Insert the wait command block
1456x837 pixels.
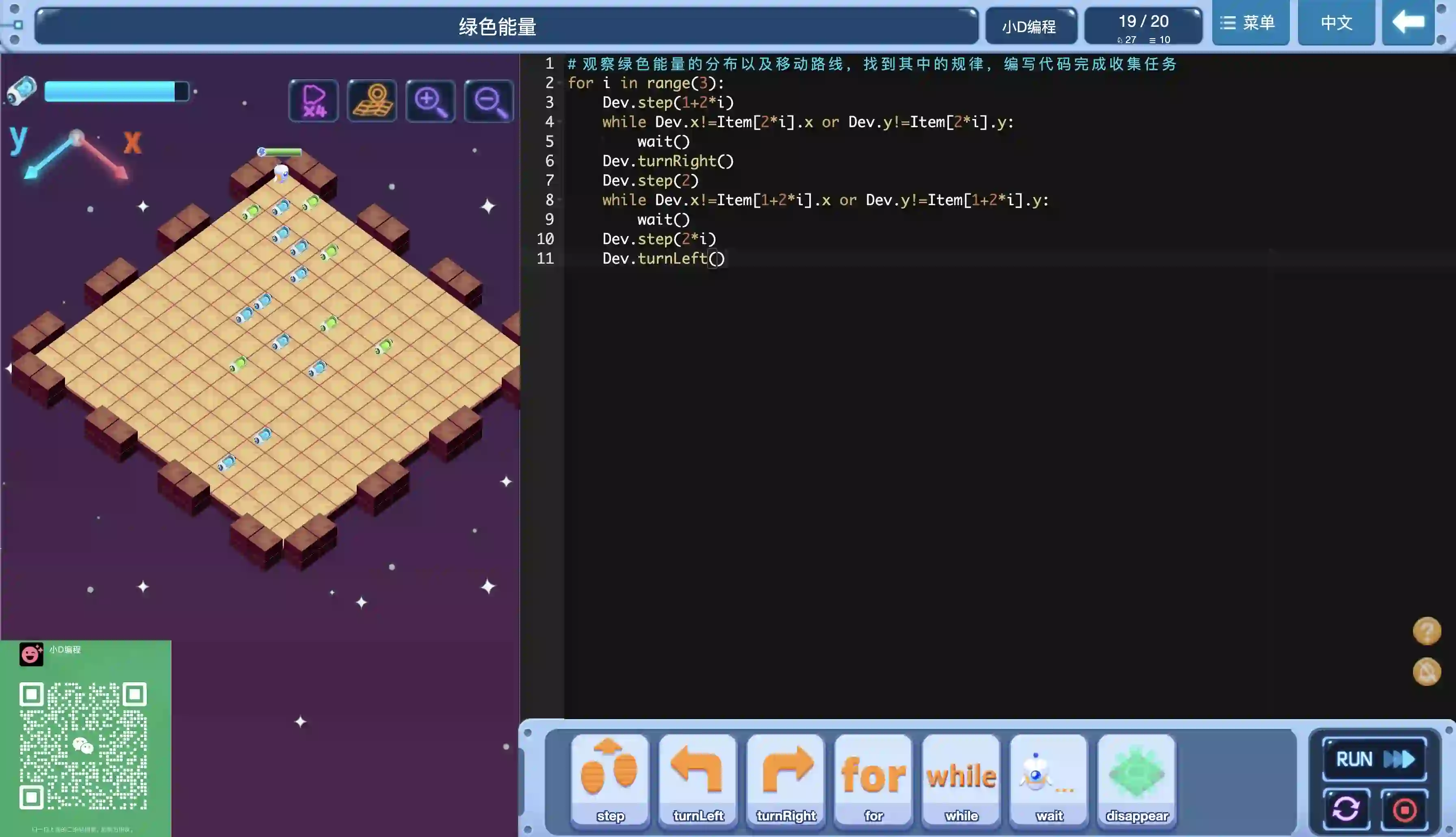click(1049, 780)
